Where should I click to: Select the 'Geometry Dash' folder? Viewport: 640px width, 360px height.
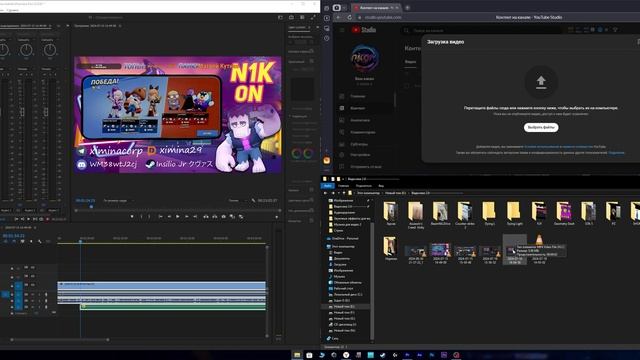564,214
